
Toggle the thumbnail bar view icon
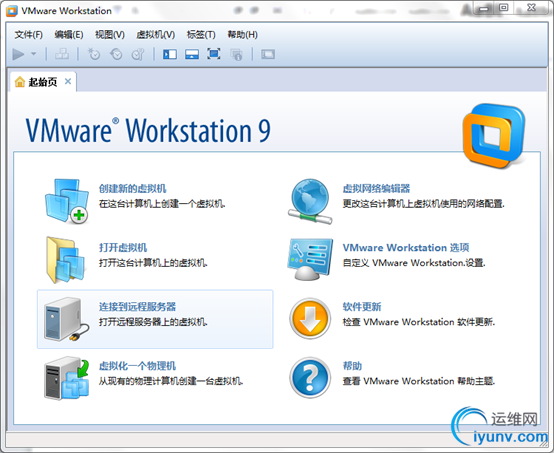(x=192, y=54)
